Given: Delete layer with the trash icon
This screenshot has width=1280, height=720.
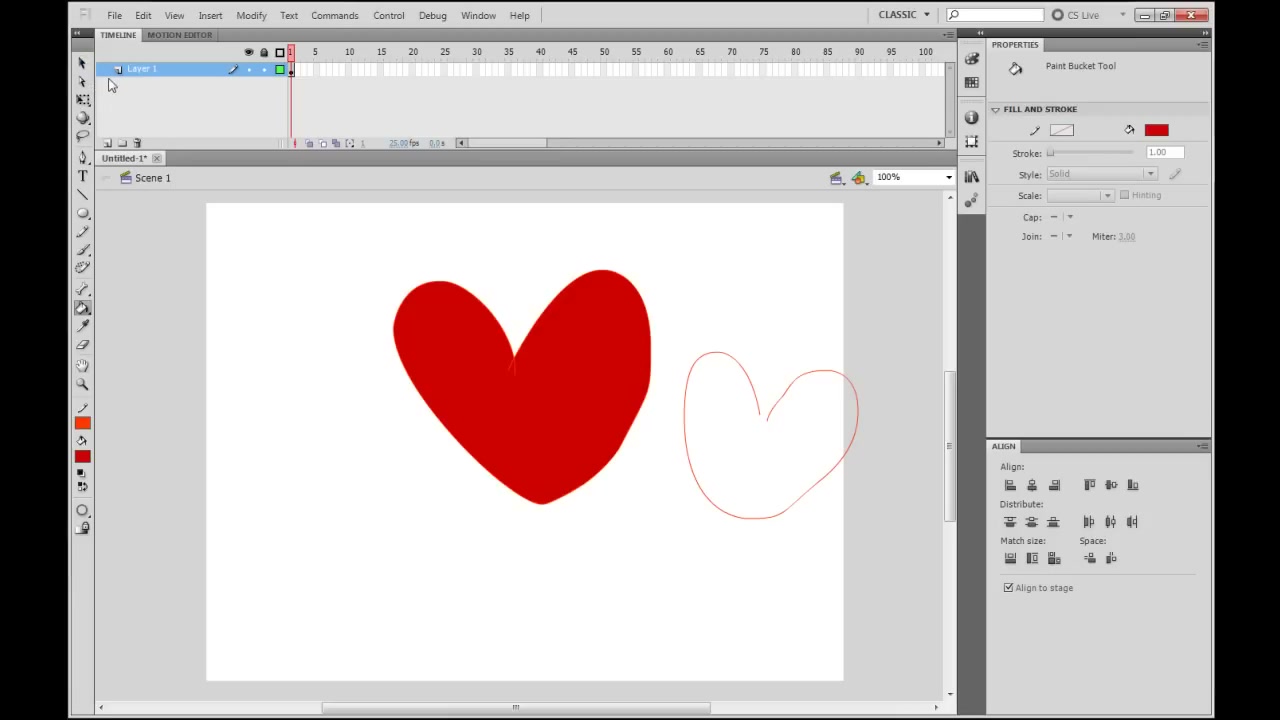Looking at the screenshot, I should click(137, 143).
